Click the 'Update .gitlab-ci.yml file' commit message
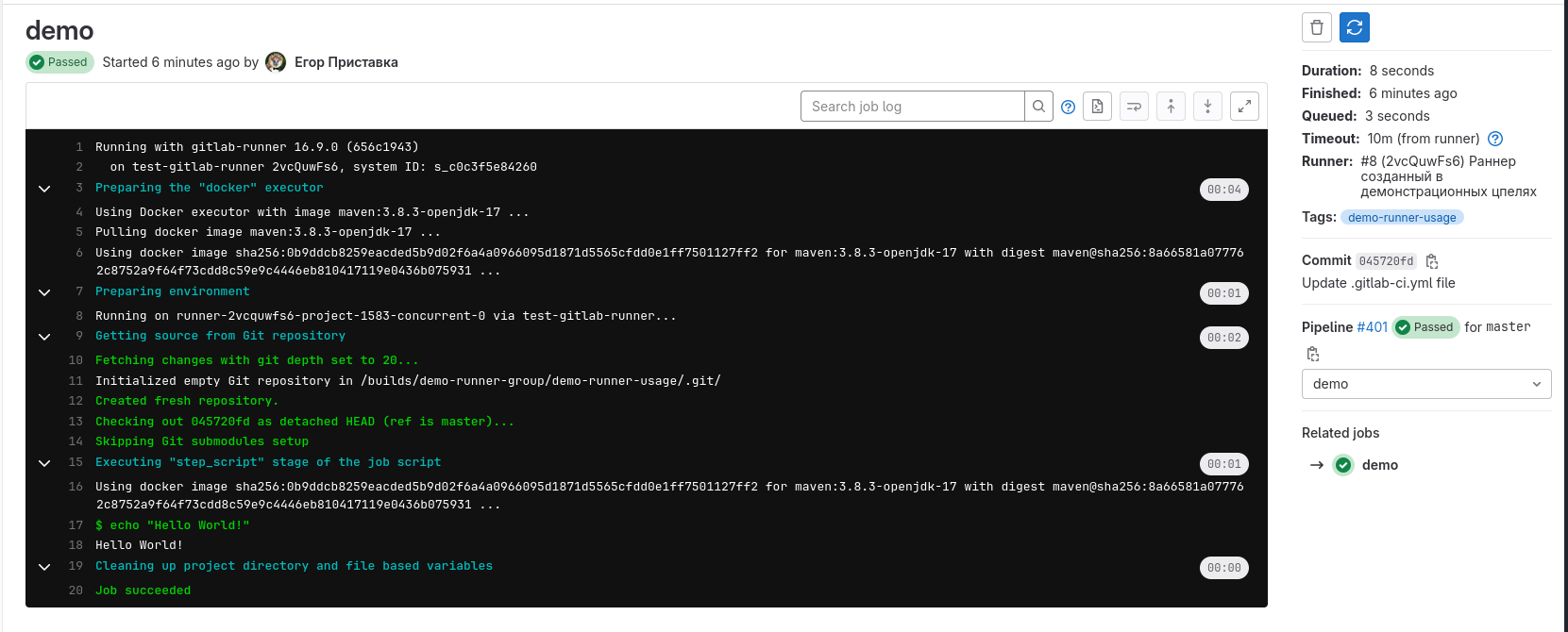The image size is (1568, 632). (x=1378, y=283)
